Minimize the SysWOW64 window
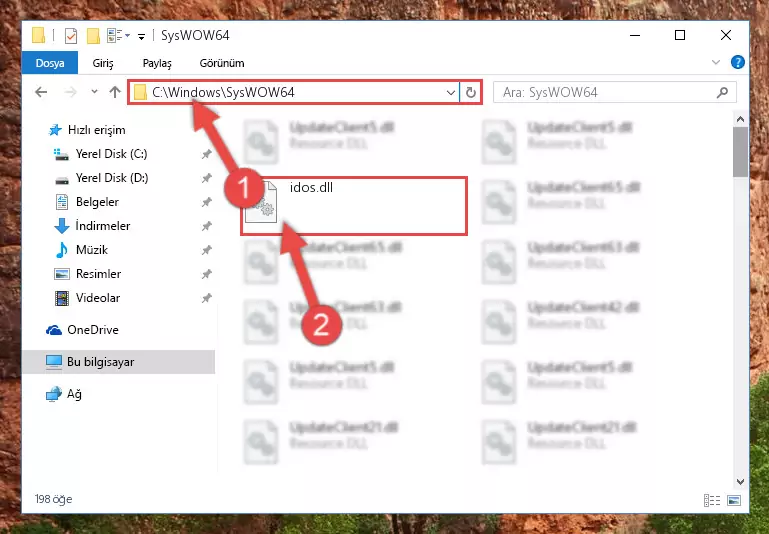The height and width of the screenshot is (534, 769). pyautogui.click(x=635, y=36)
